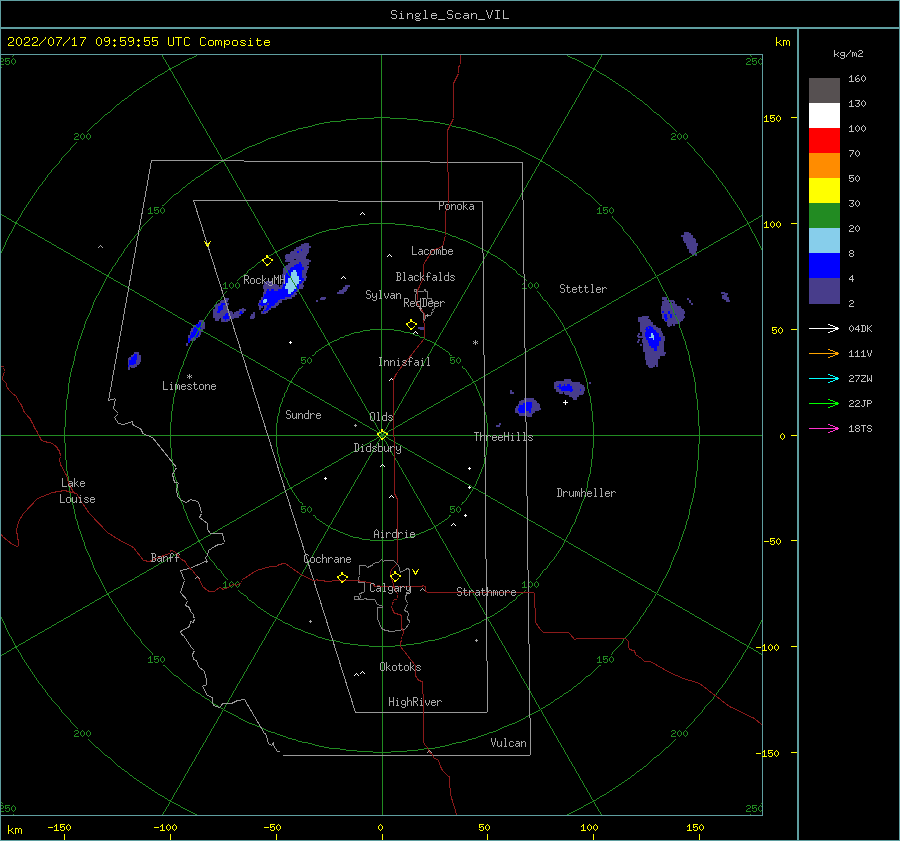This screenshot has height=841, width=900.
Task: Click the HighRiver label
Action: click(x=415, y=702)
